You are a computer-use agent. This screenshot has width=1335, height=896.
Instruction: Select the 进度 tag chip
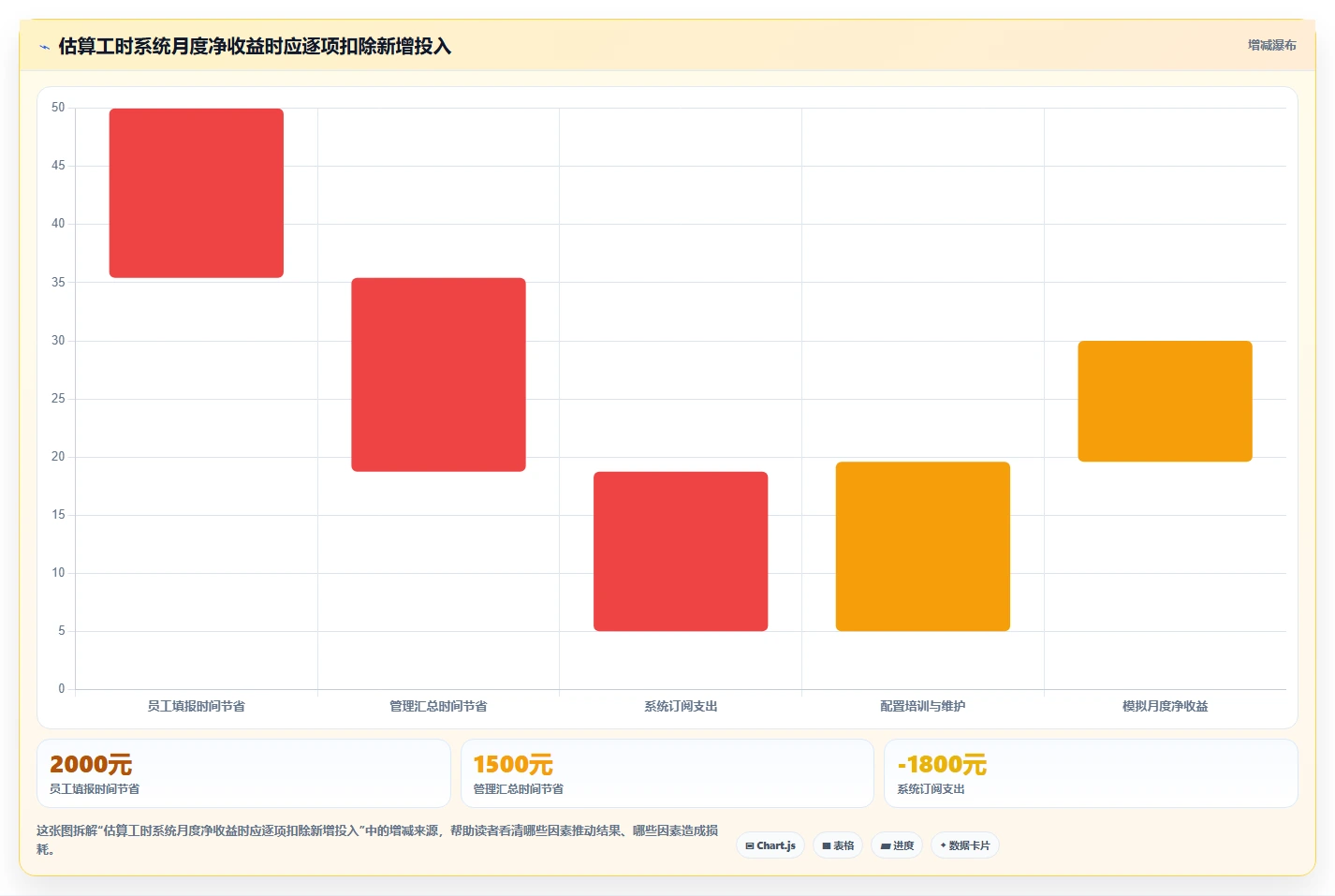(x=897, y=845)
